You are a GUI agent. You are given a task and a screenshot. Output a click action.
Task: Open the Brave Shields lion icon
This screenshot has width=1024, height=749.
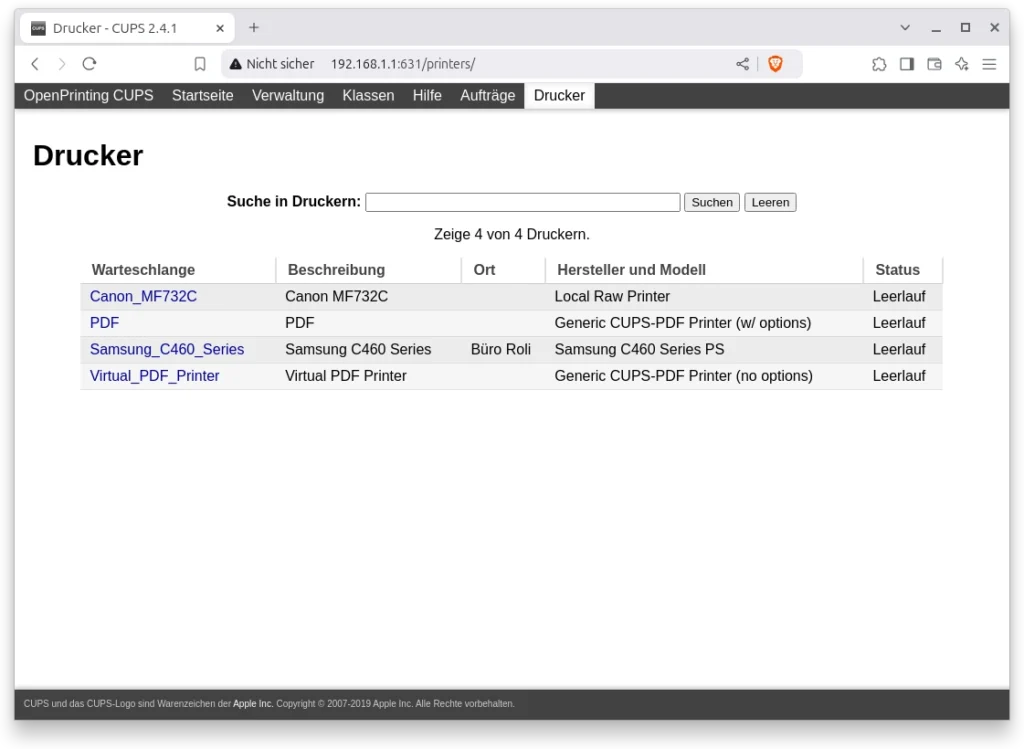click(x=775, y=64)
